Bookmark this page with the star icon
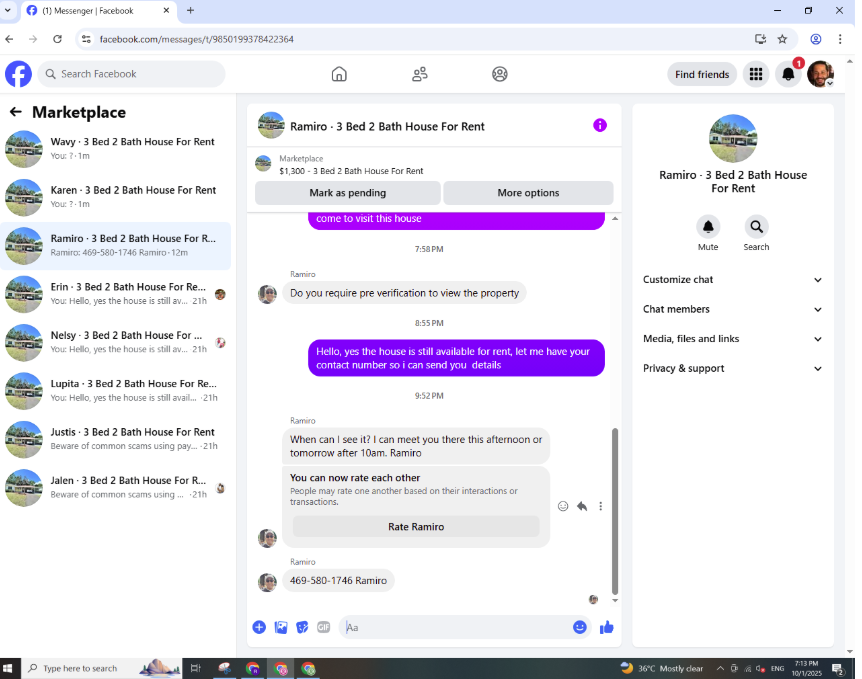The width and height of the screenshot is (862, 679). click(x=782, y=39)
